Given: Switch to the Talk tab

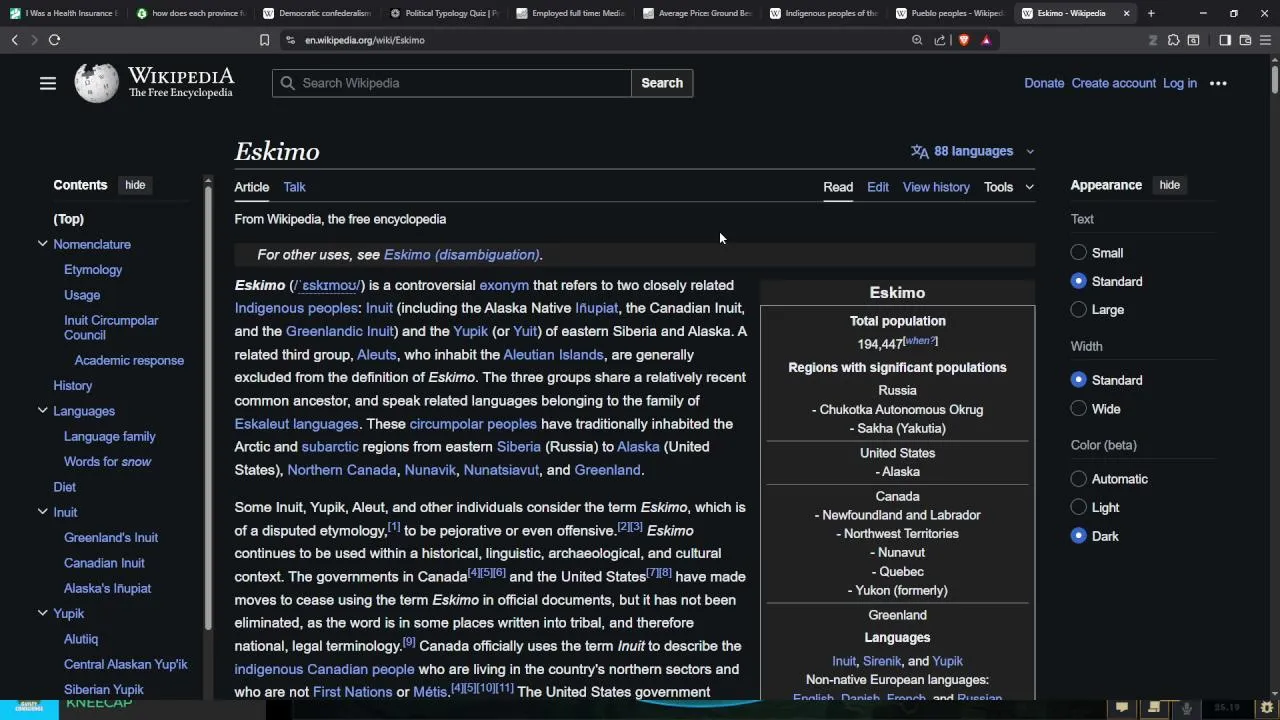Looking at the screenshot, I should (294, 187).
